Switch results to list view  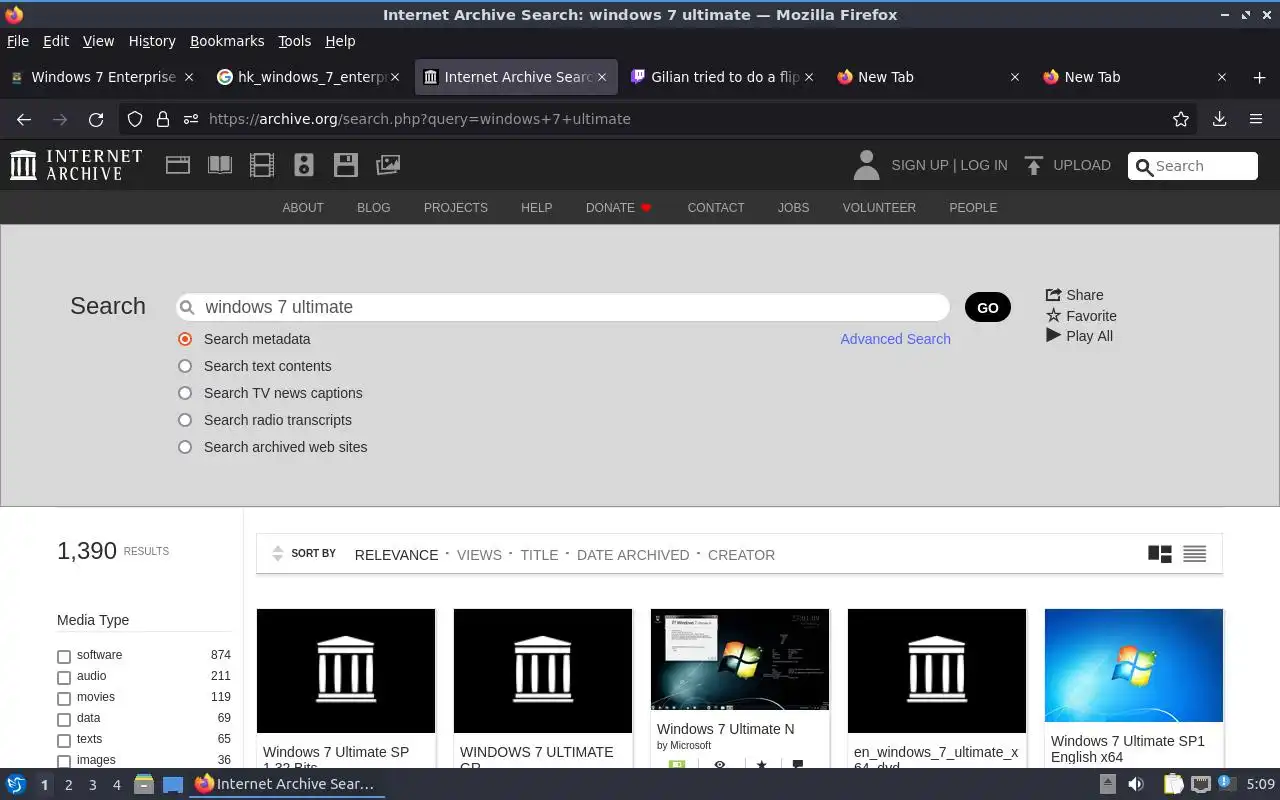point(1194,554)
